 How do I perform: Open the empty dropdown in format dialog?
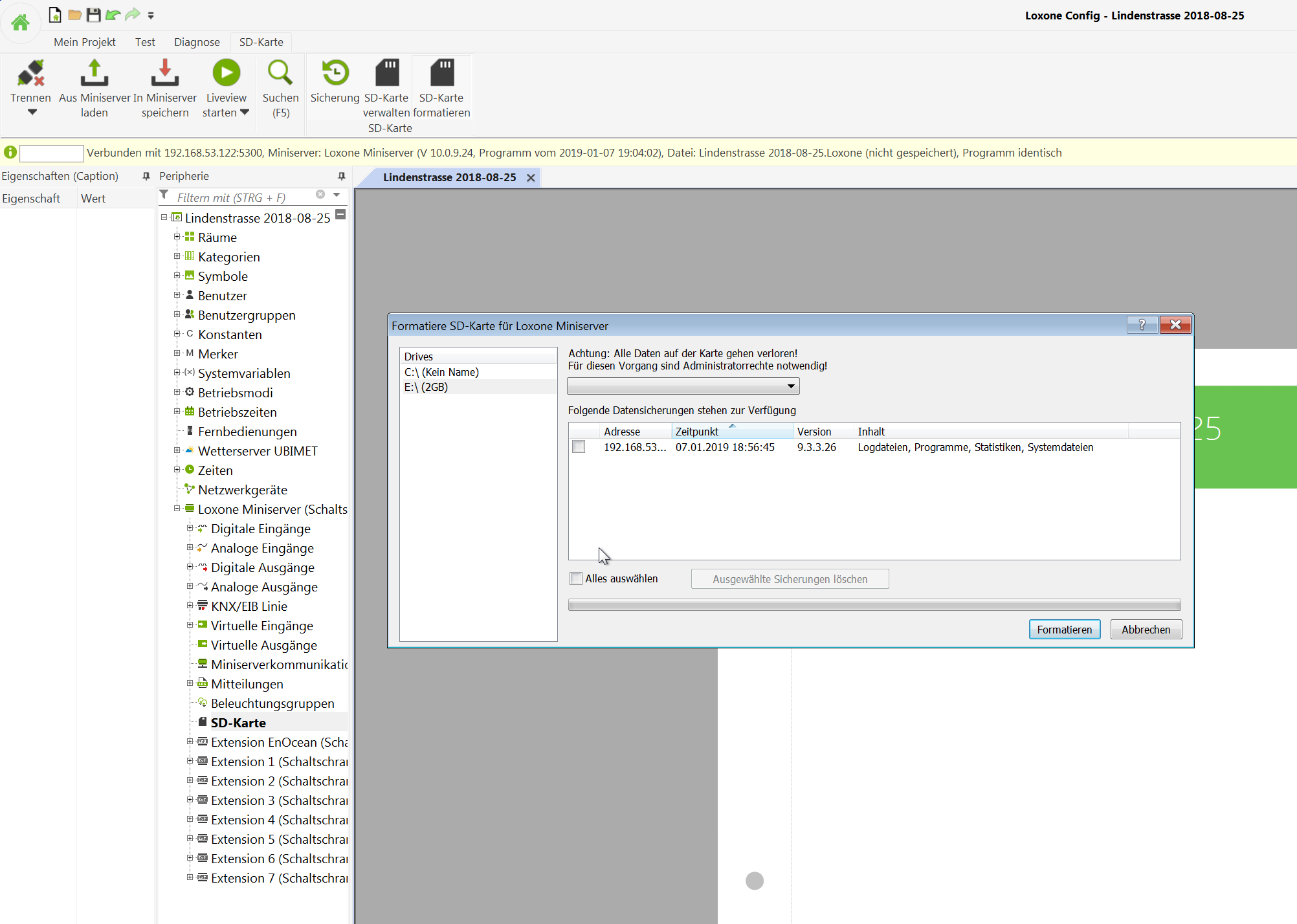683,386
